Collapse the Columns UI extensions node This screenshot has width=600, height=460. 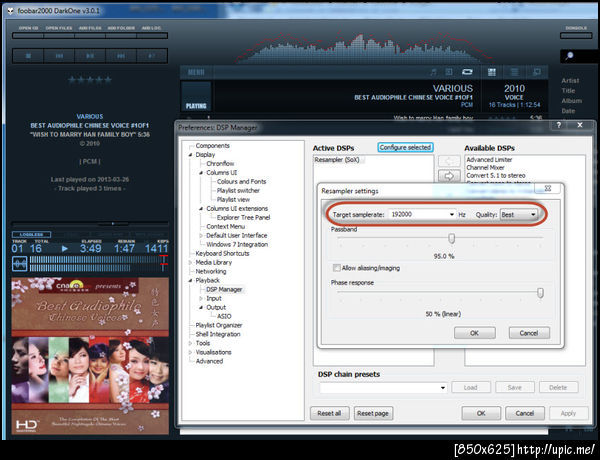coord(201,209)
